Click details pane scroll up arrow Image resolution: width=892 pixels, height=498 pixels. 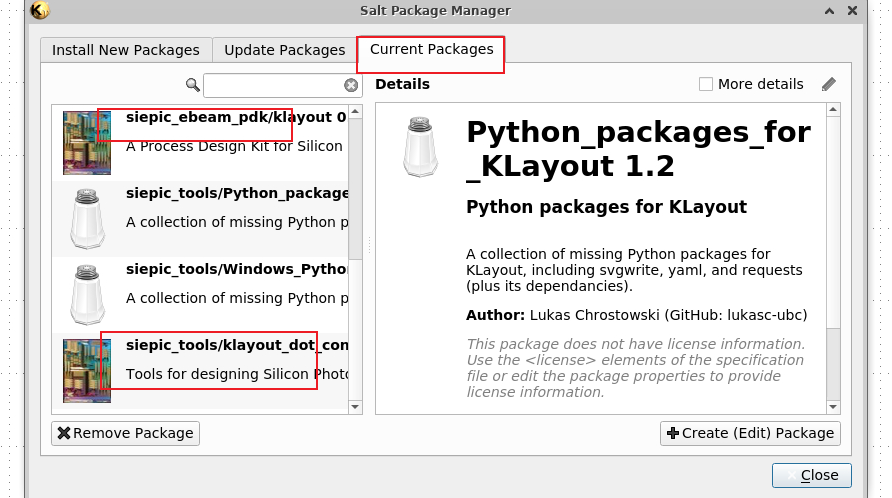(x=833, y=110)
